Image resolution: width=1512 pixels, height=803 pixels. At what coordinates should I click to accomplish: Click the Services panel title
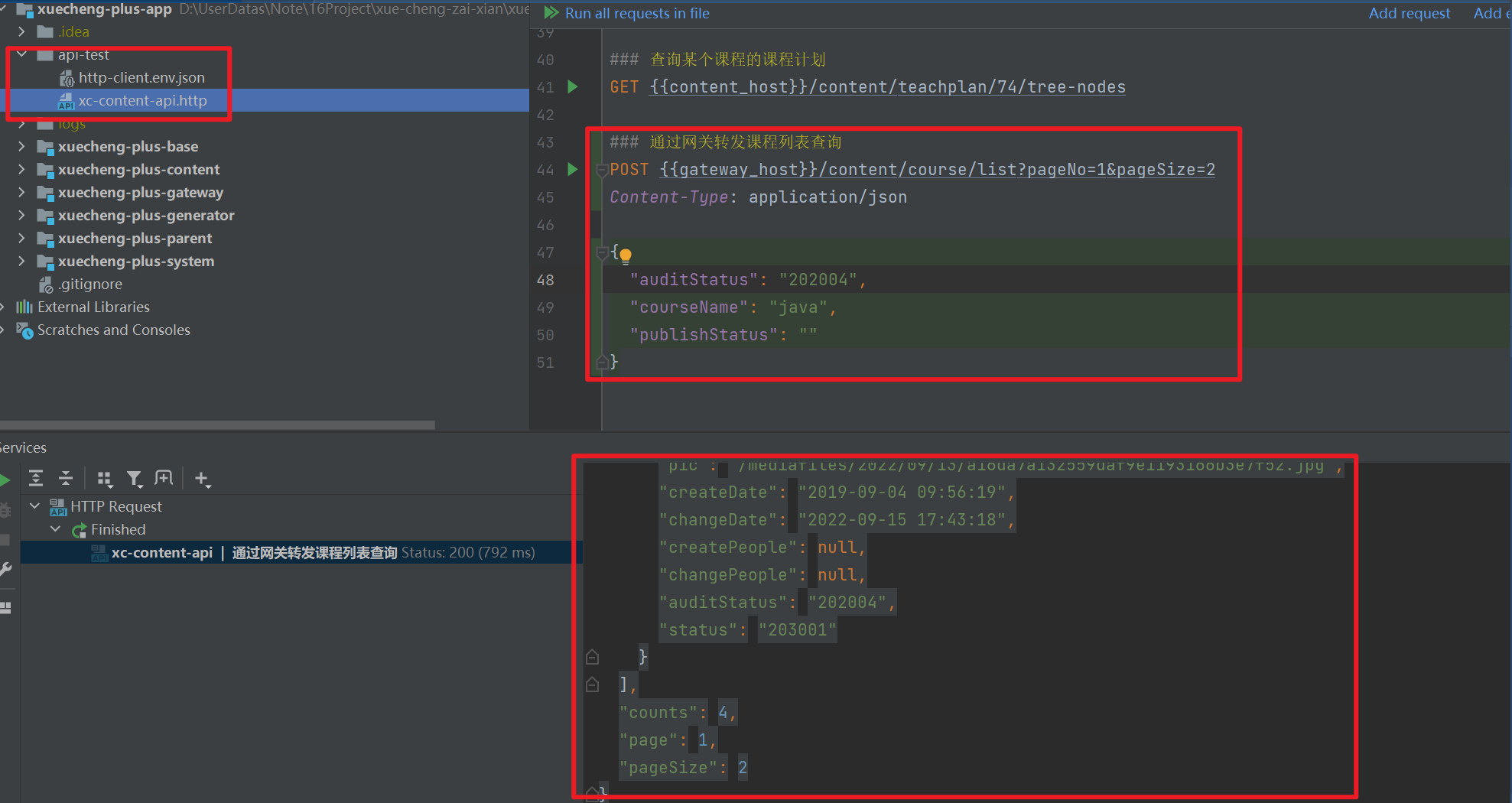coord(23,447)
